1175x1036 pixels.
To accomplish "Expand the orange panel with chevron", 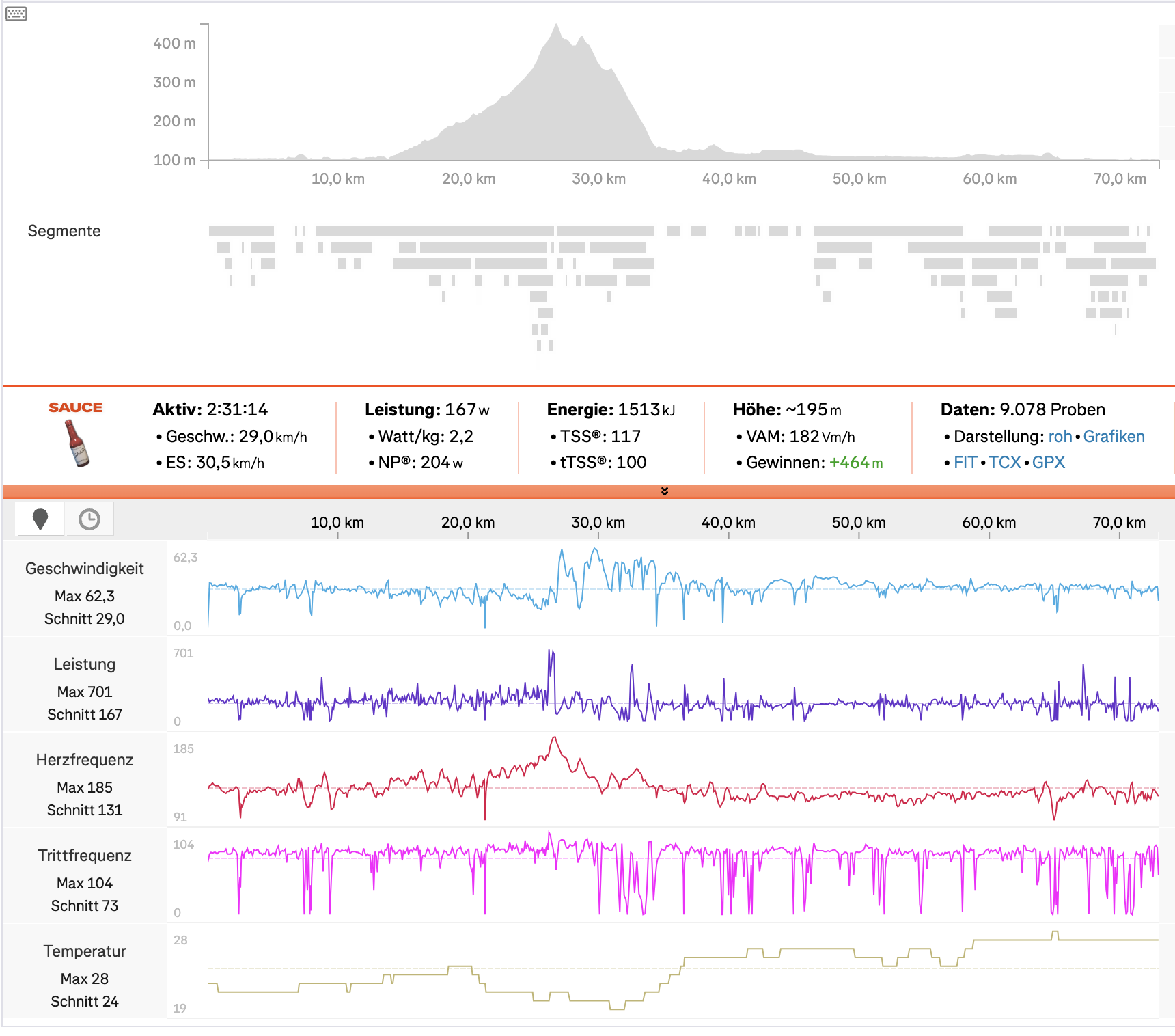I will coord(664,491).
